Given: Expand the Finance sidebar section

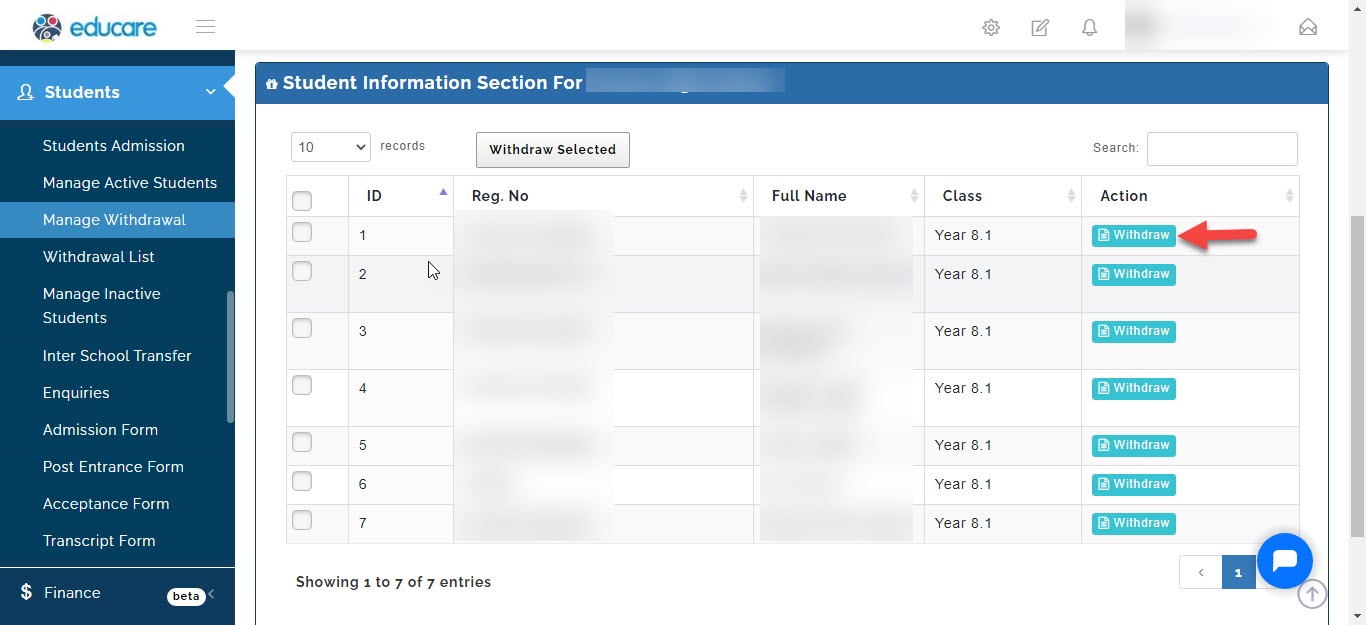Looking at the screenshot, I should [117, 593].
